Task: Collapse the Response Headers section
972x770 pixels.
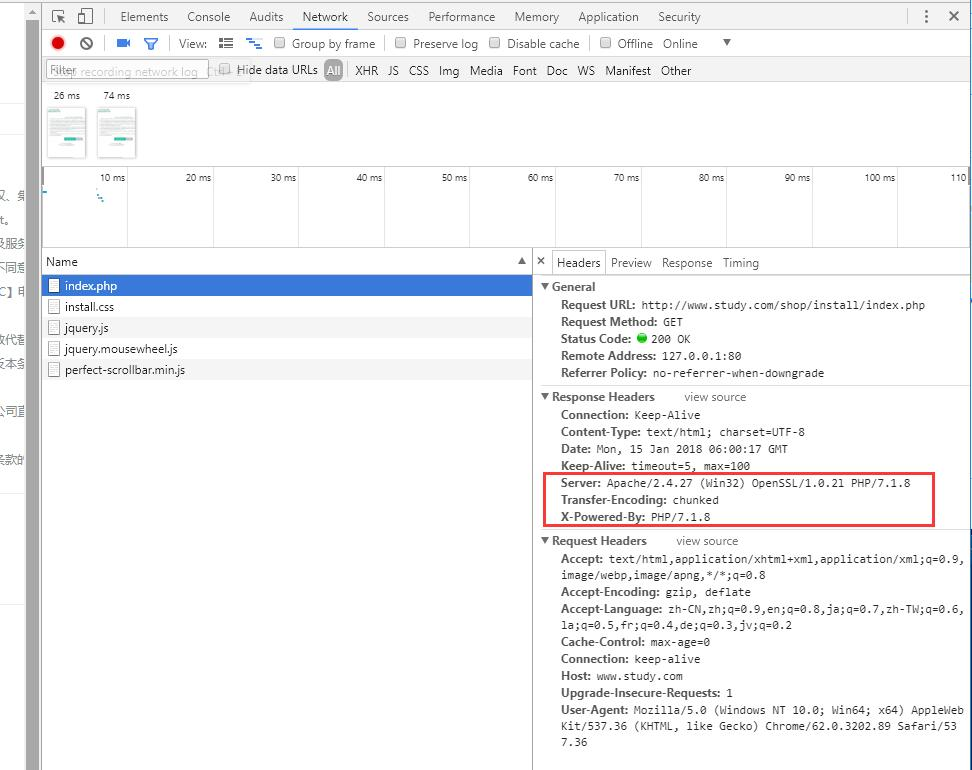Action: click(545, 396)
